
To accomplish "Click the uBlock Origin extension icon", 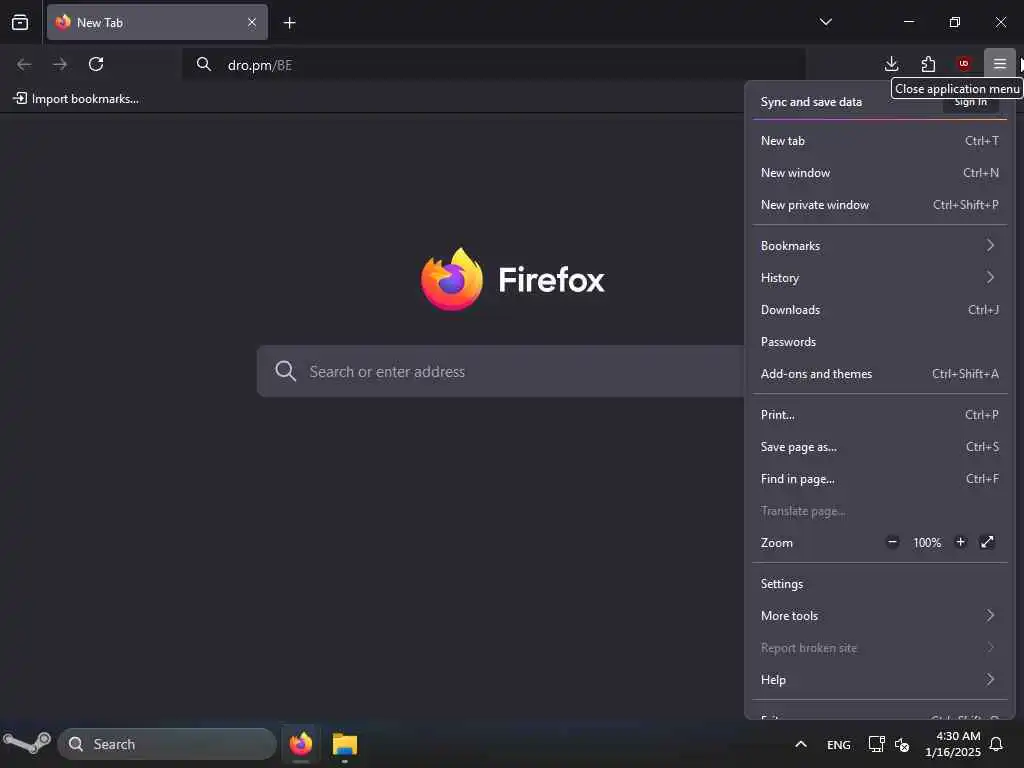I will [x=963, y=63].
